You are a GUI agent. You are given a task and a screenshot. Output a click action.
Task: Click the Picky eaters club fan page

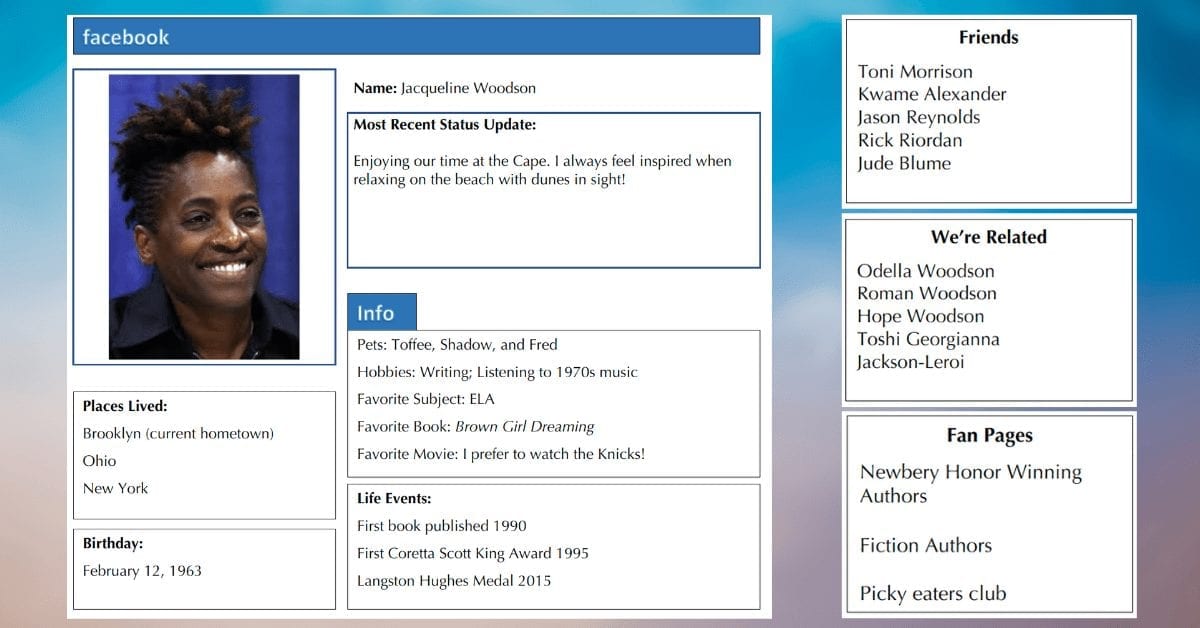931,593
